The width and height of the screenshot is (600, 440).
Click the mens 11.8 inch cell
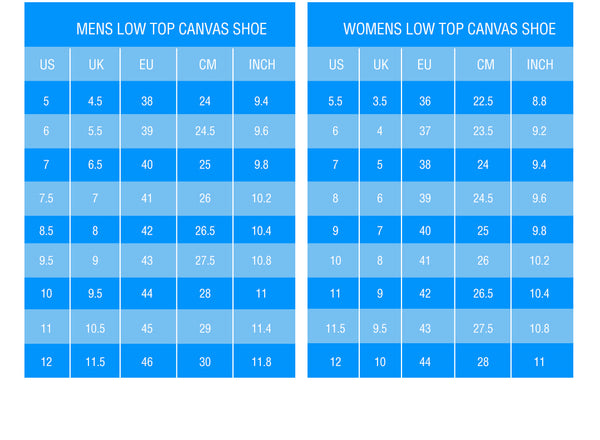tap(262, 361)
